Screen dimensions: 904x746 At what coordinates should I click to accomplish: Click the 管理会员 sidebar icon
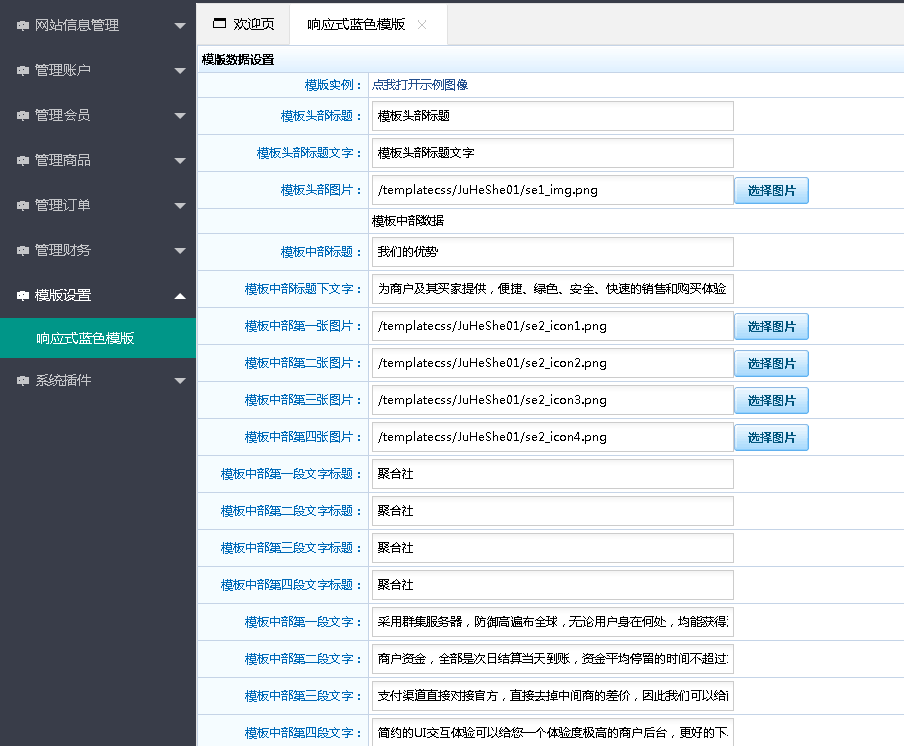(x=22, y=115)
